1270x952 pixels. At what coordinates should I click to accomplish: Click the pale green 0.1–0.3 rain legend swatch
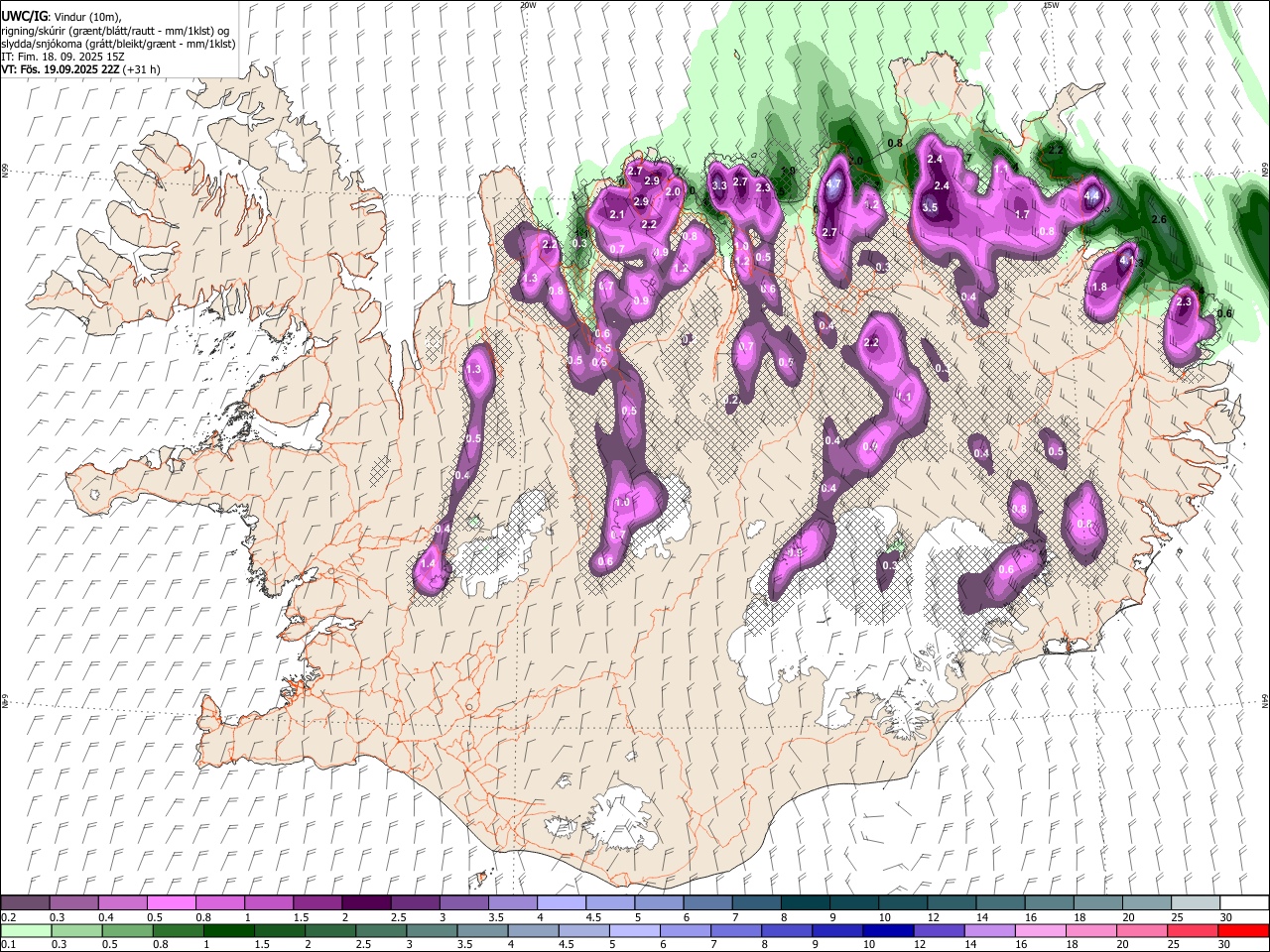25,931
